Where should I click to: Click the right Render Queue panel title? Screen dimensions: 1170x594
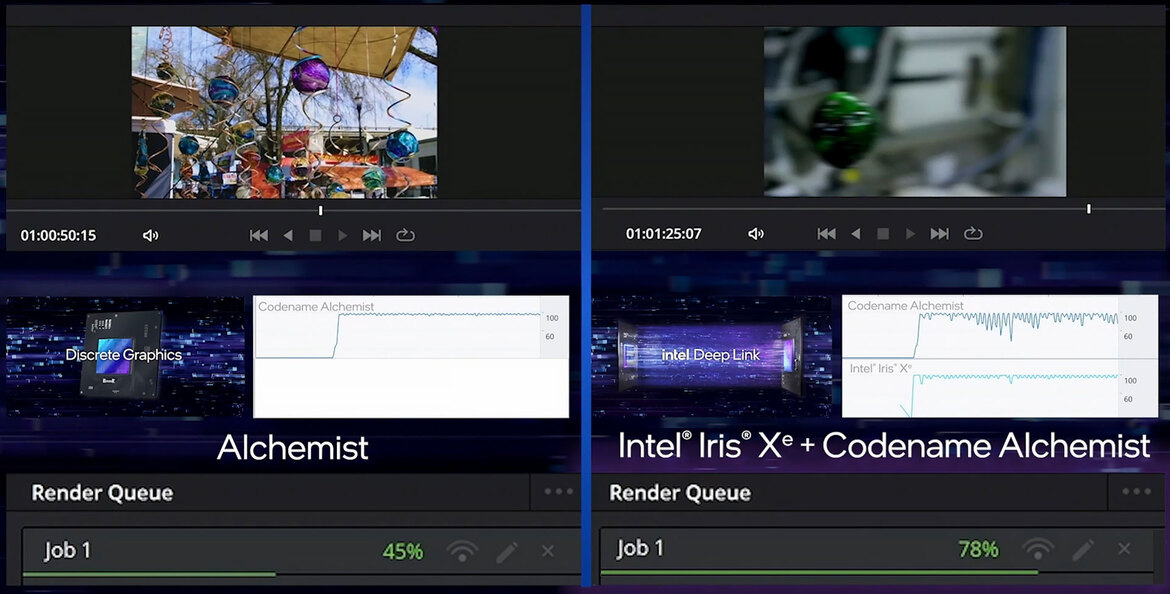click(680, 493)
